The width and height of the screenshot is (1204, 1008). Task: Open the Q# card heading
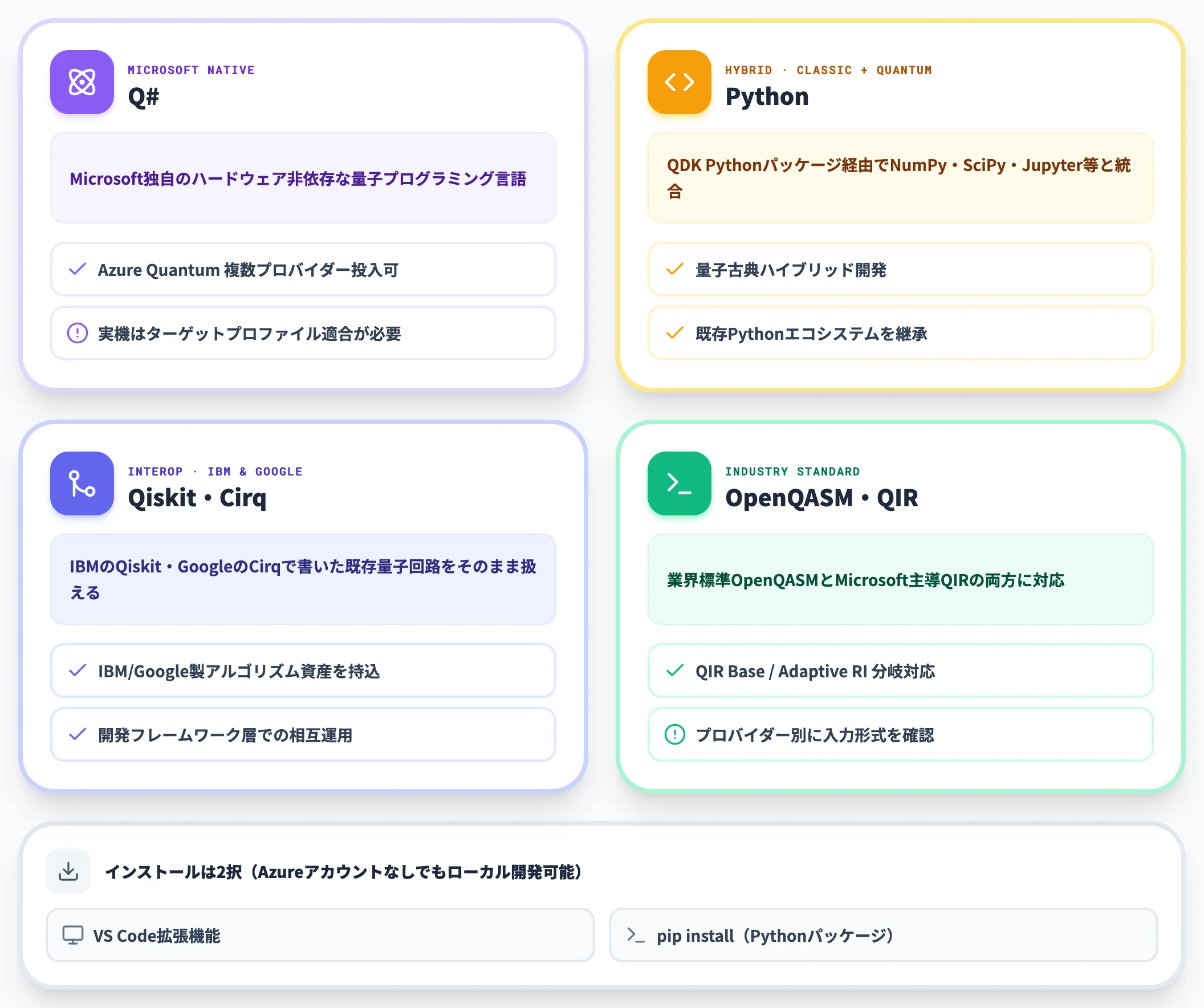(143, 96)
